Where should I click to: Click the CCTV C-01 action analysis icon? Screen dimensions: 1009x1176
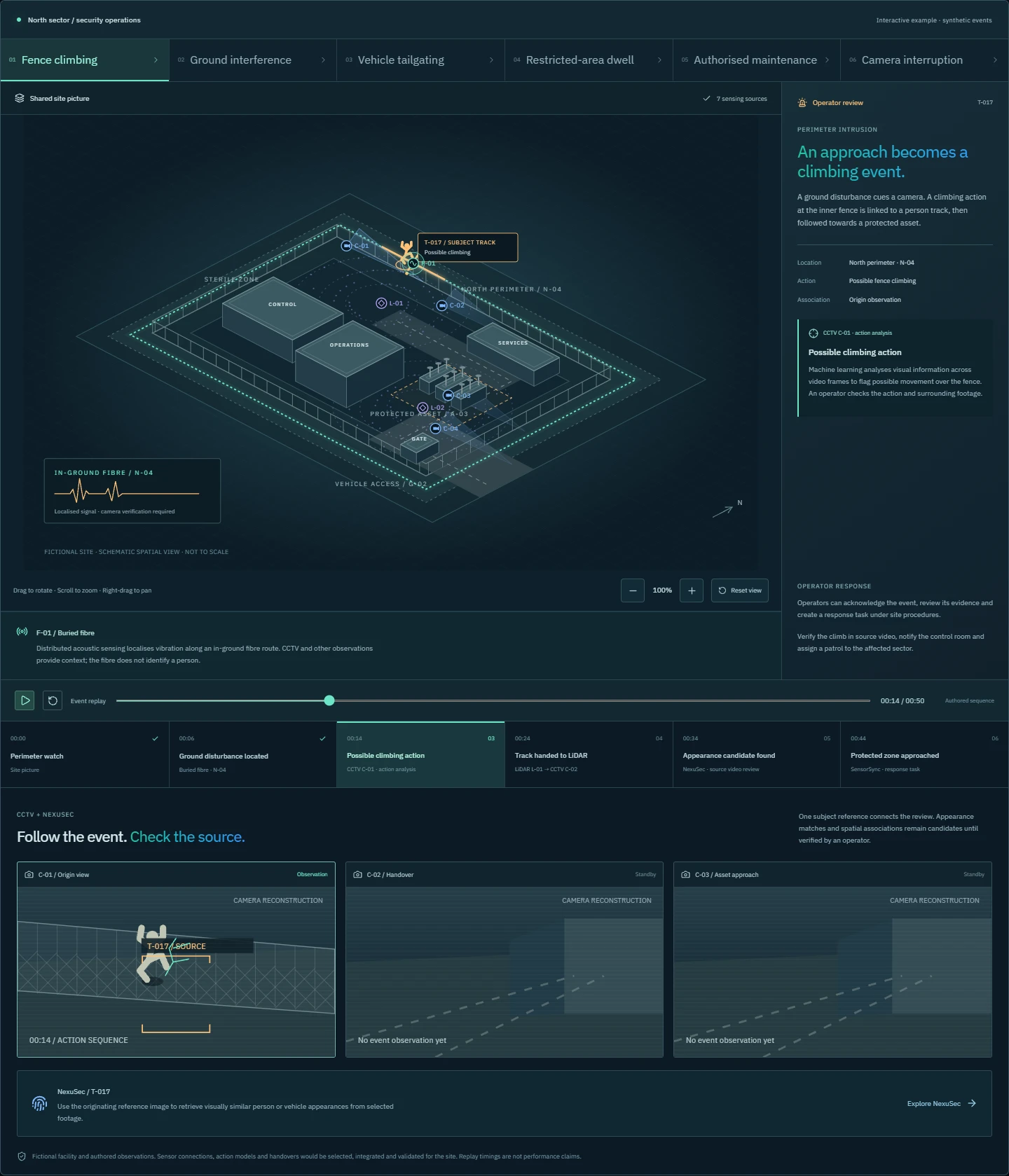(x=814, y=333)
